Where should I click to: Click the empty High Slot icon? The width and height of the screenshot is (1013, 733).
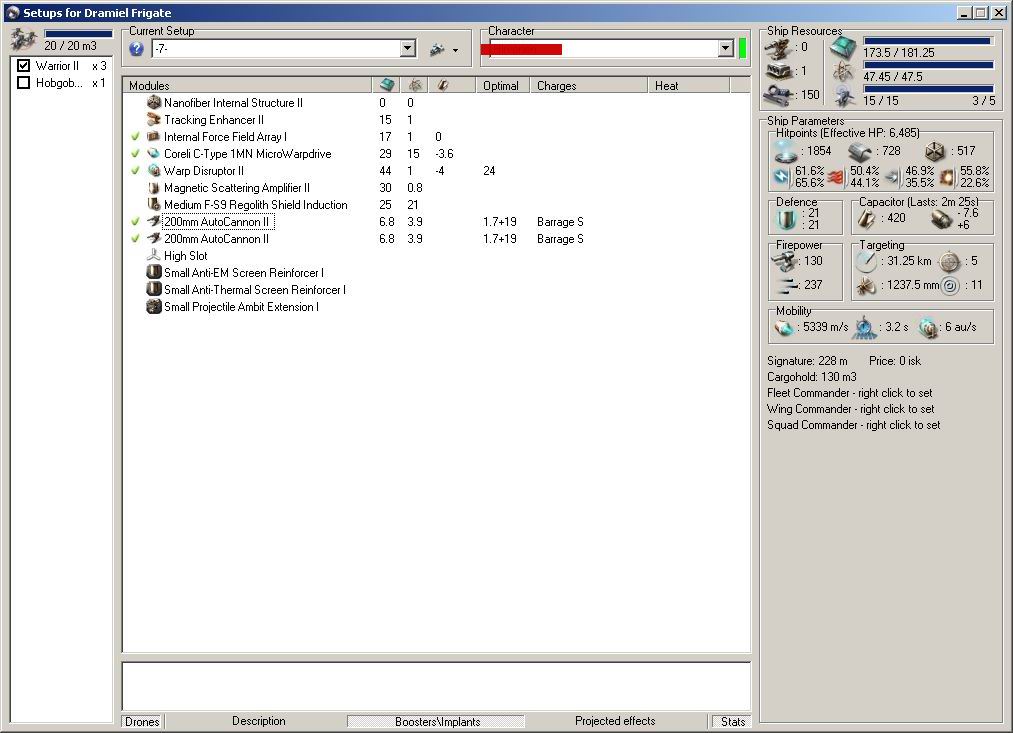pos(154,256)
